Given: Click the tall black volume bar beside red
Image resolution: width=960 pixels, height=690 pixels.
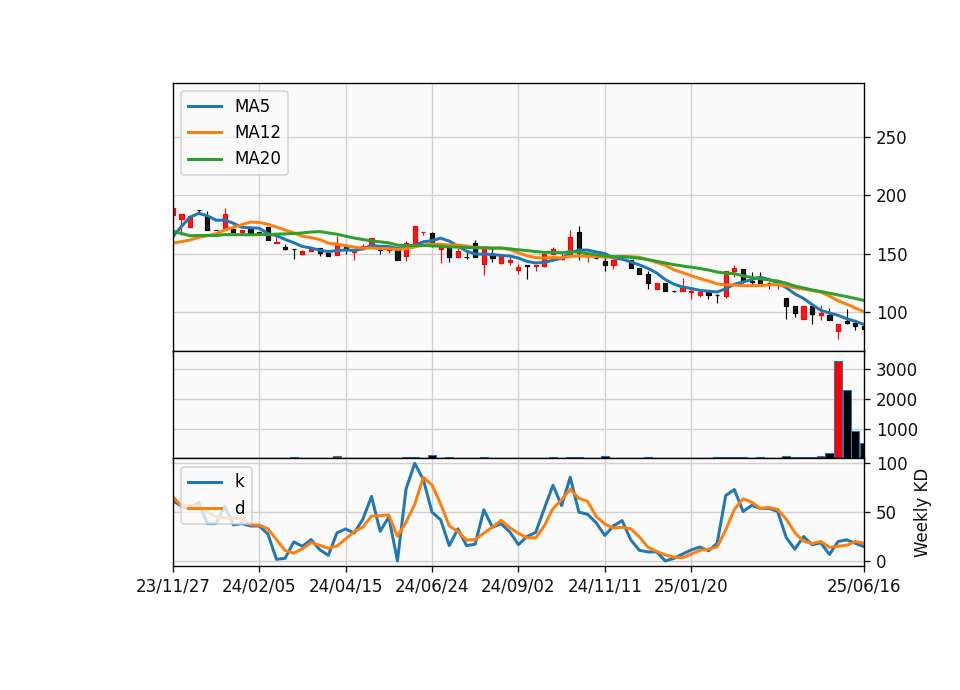Looking at the screenshot, I should [x=847, y=424].
